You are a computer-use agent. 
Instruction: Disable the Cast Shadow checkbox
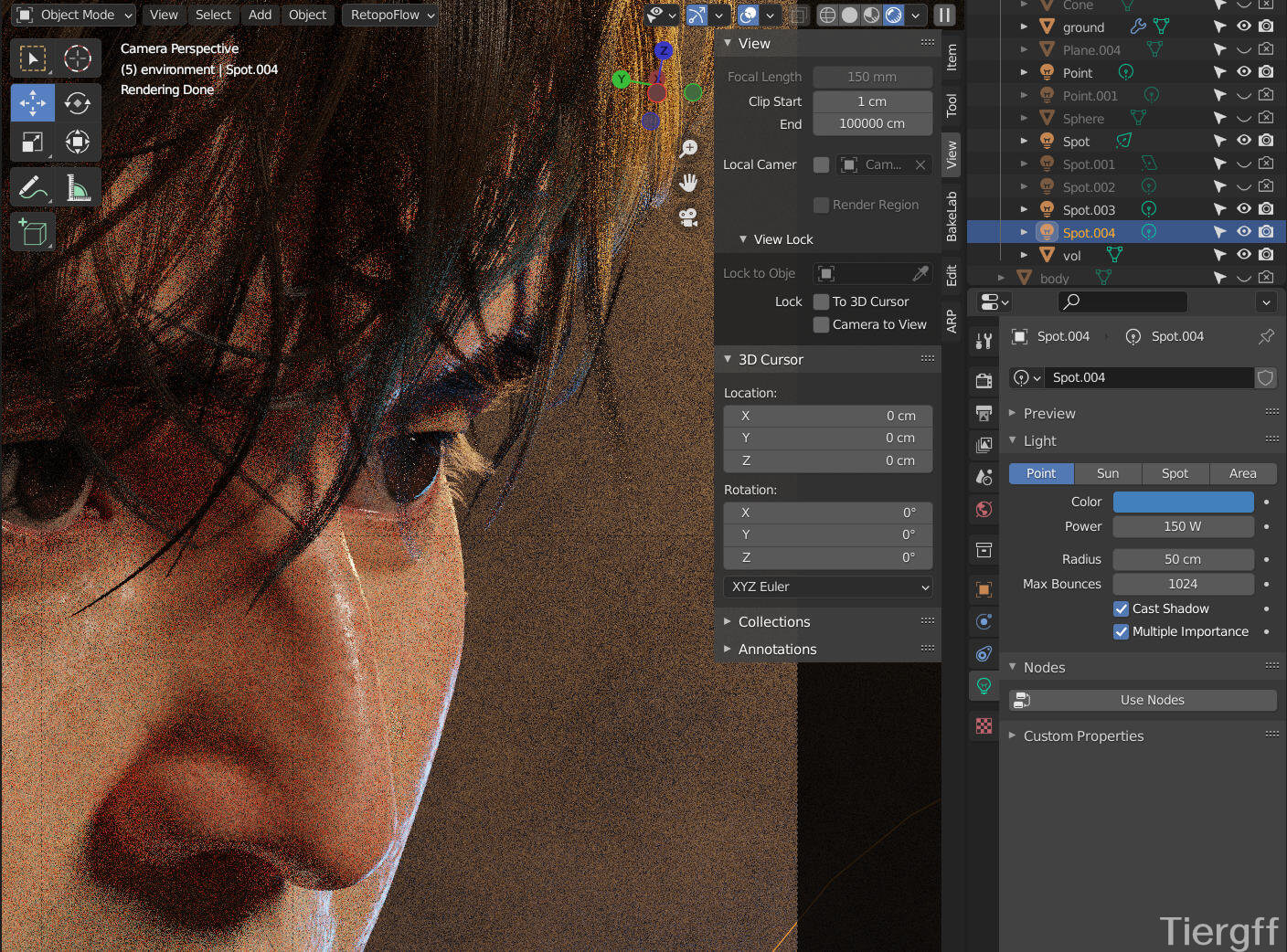click(1121, 608)
